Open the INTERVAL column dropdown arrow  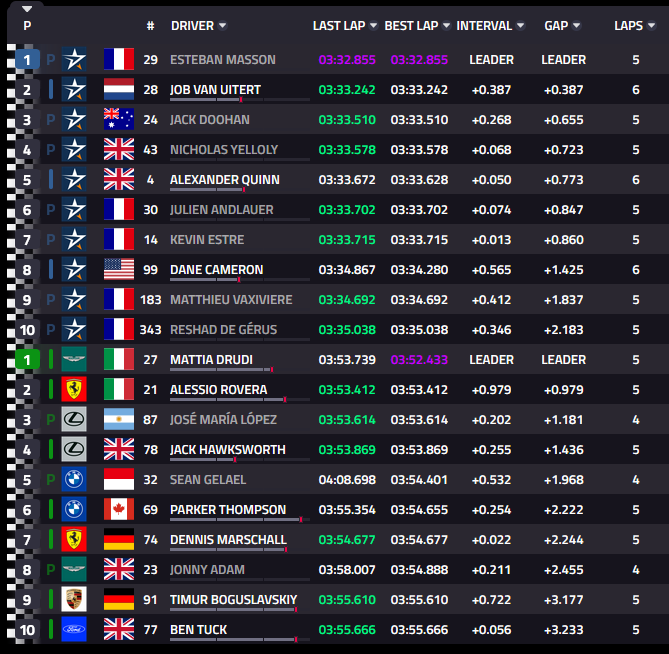(520, 26)
